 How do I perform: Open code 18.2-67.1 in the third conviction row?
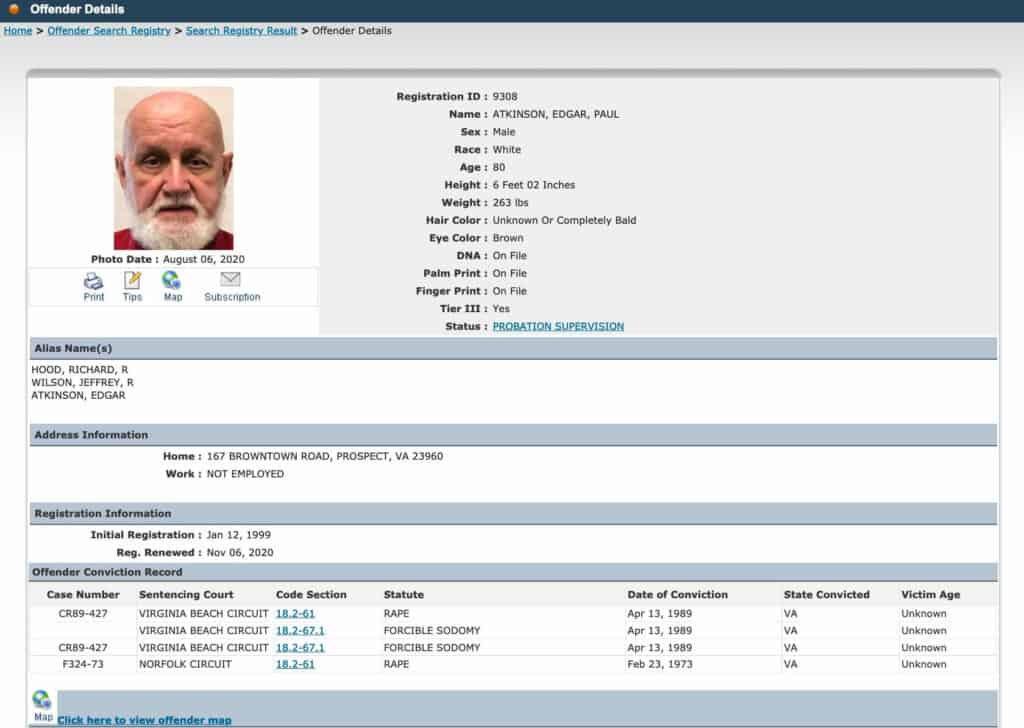300,648
